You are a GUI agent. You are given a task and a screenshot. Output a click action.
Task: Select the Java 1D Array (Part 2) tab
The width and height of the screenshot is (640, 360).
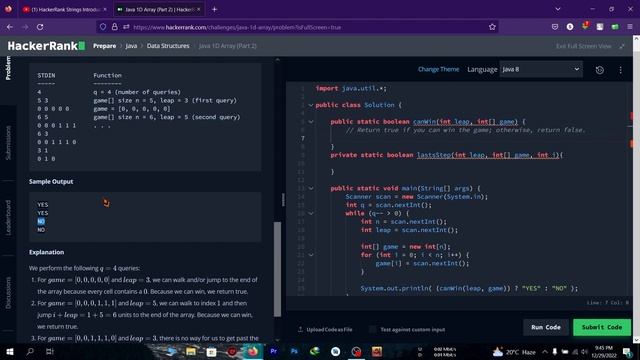click(157, 9)
